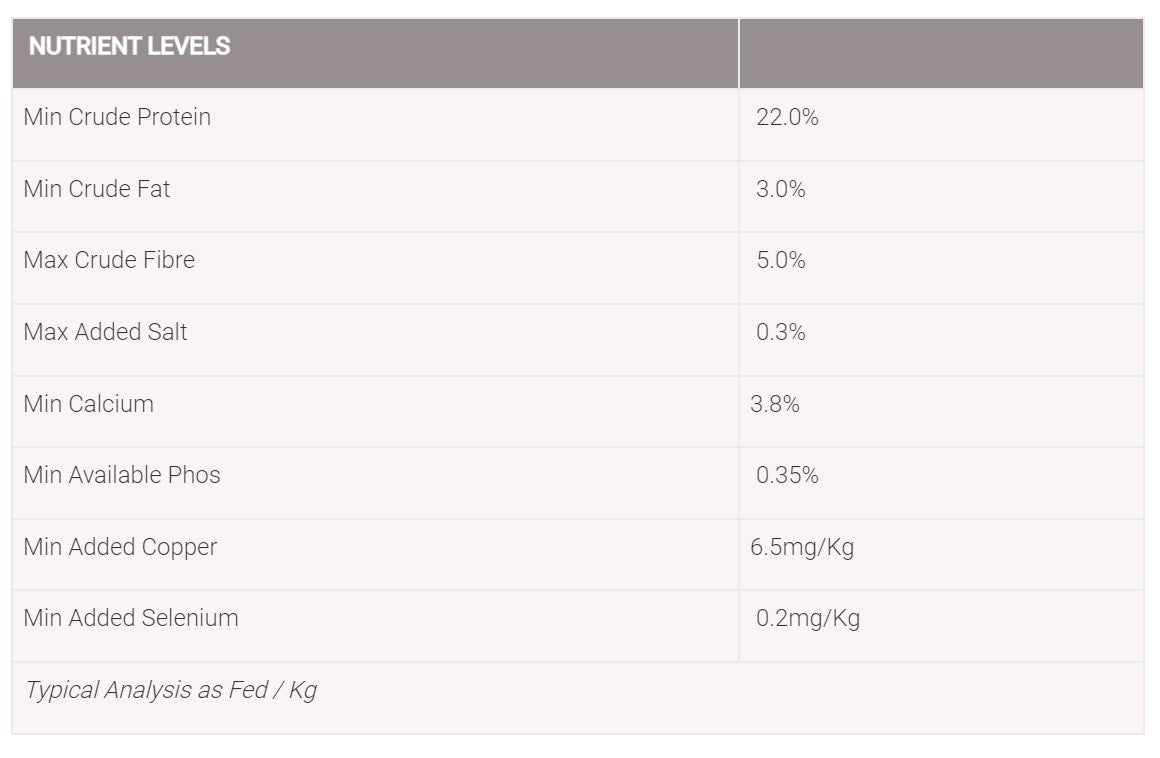1160x758 pixels.
Task: Click the 0.3% added salt value
Action: [780, 331]
